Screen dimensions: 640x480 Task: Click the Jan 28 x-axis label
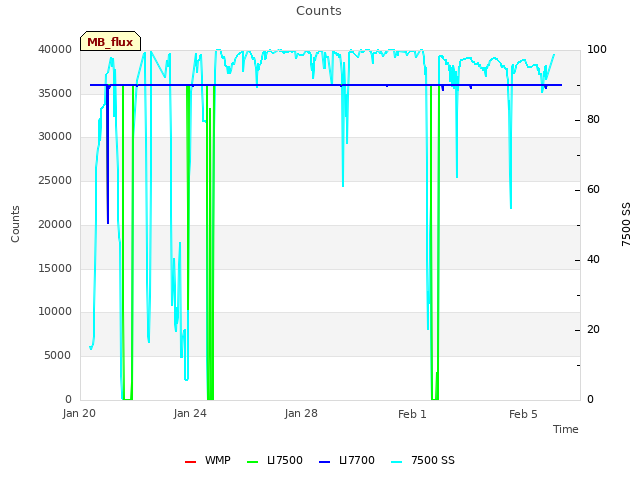301,413
